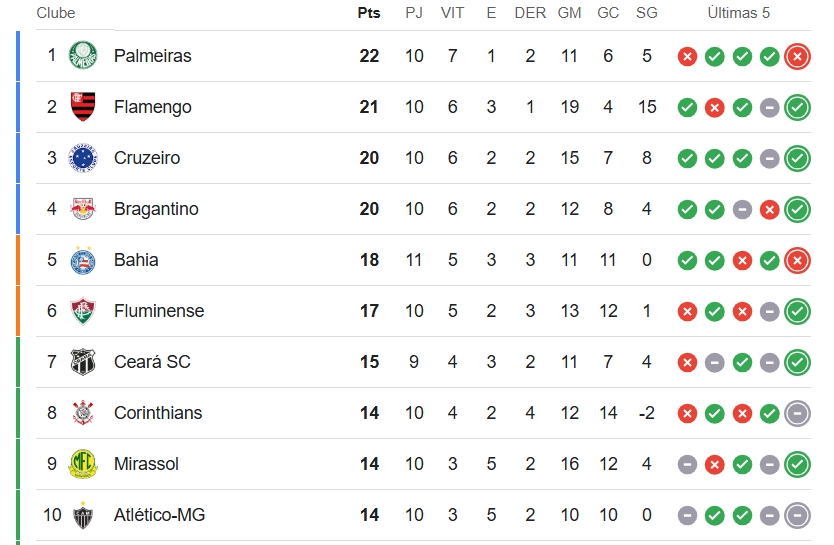Screen dimensions: 834x545
Task: Open the Corinthians team link
Action: 158,413
